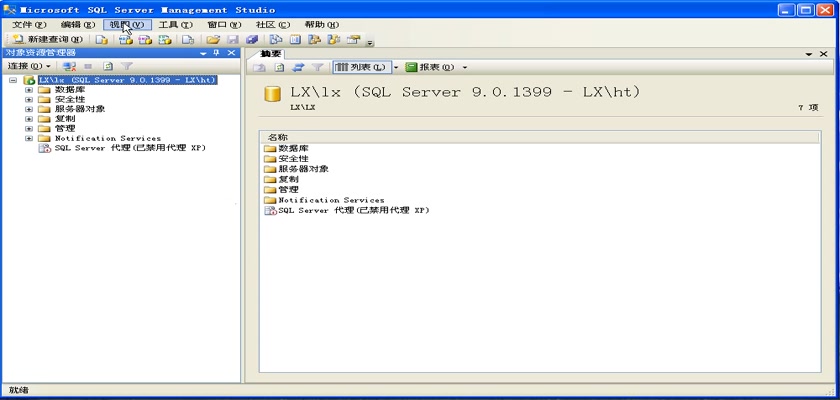
Task: Select 数据库 in Object Explorer tree
Action: (70, 90)
